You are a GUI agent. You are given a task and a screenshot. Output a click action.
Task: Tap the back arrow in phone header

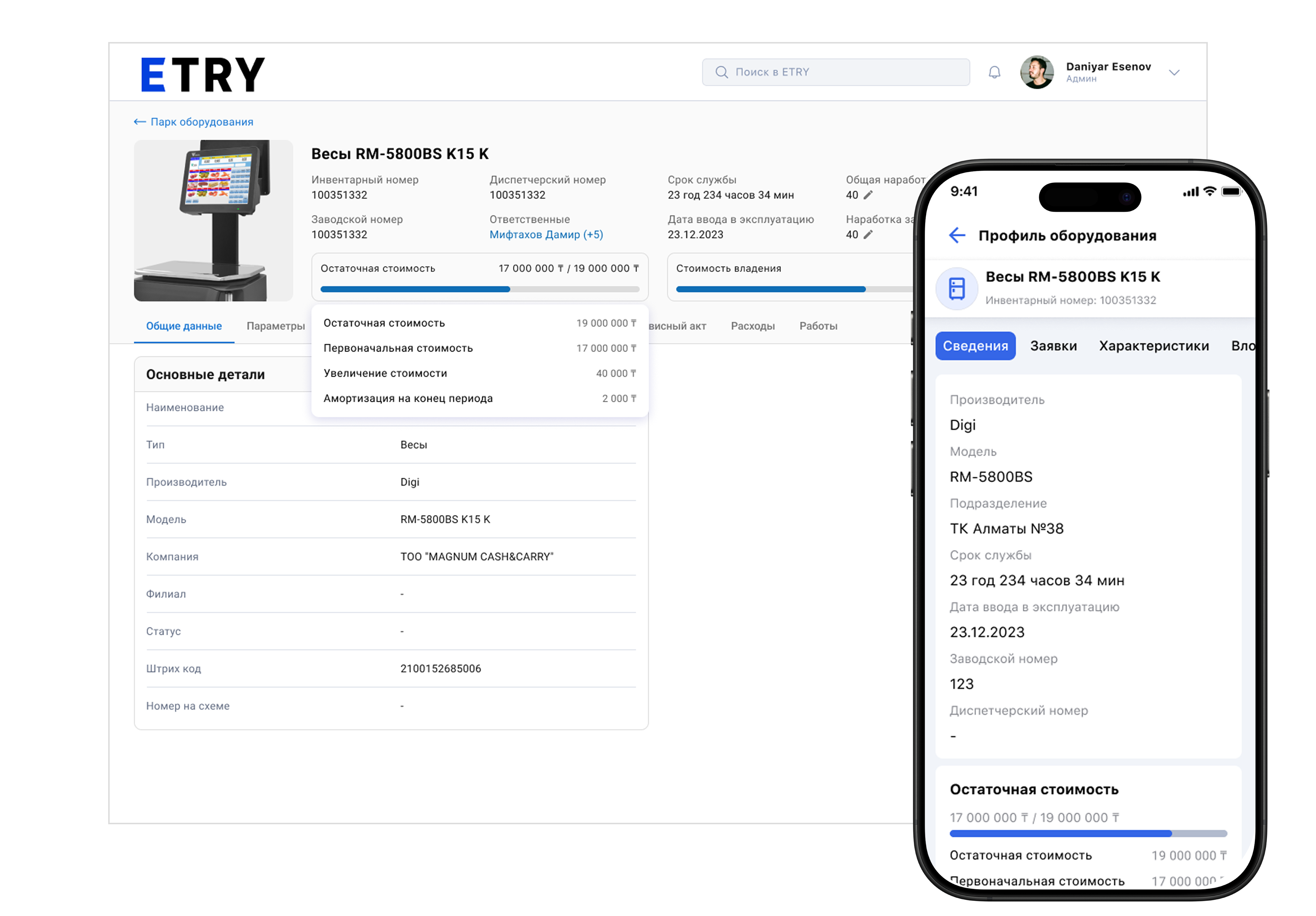pyautogui.click(x=957, y=236)
